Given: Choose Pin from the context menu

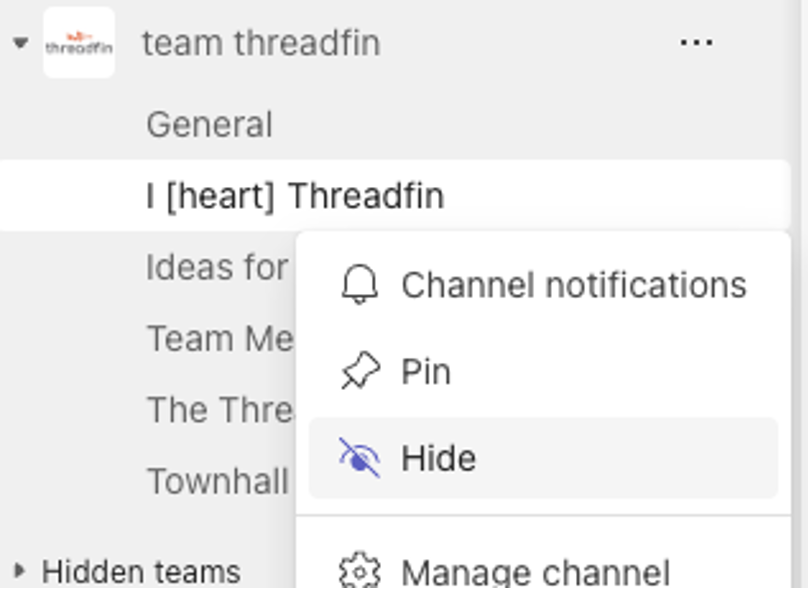Looking at the screenshot, I should click(x=543, y=371).
